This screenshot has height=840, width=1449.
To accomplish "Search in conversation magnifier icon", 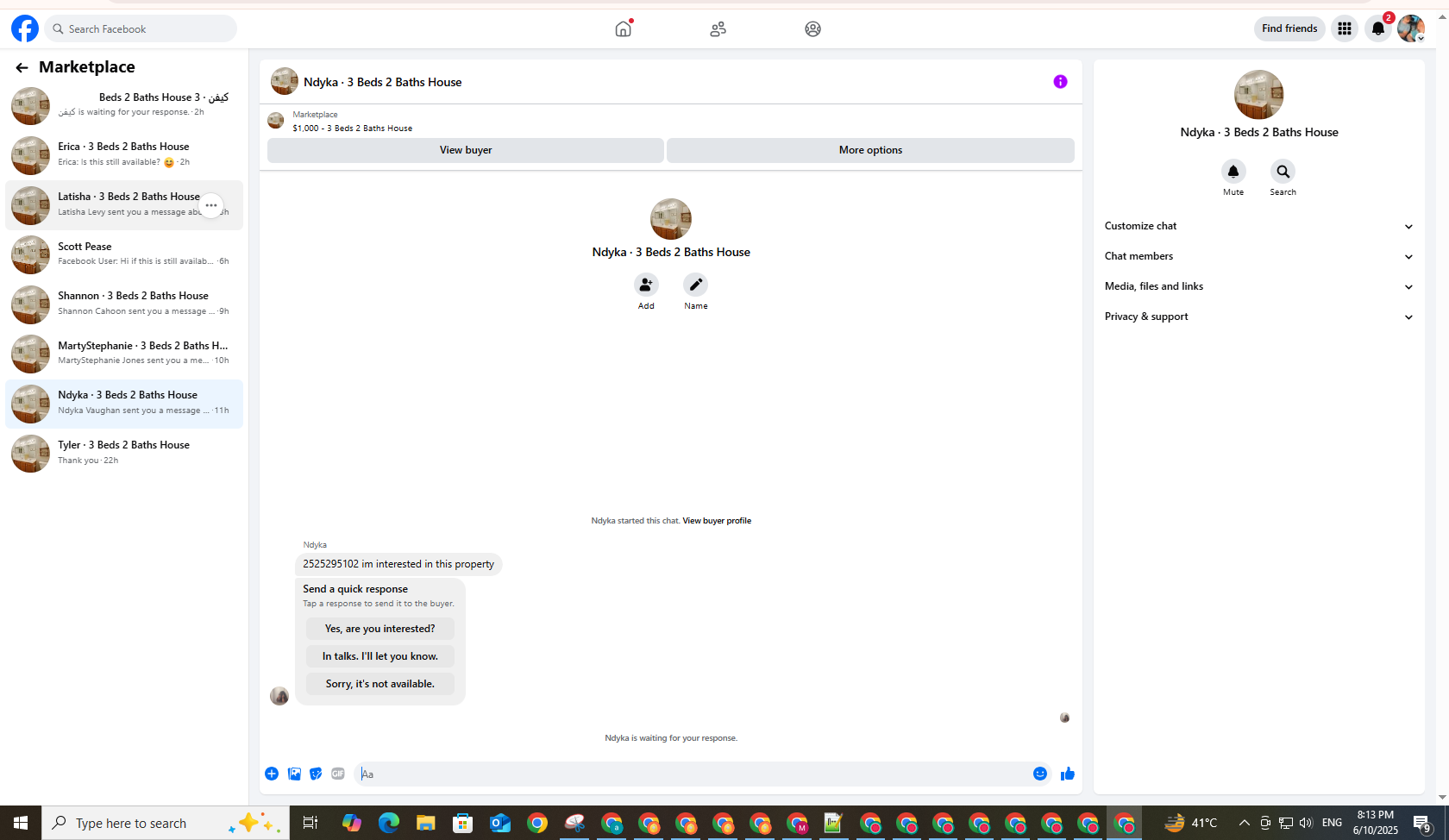I will (x=1283, y=171).
